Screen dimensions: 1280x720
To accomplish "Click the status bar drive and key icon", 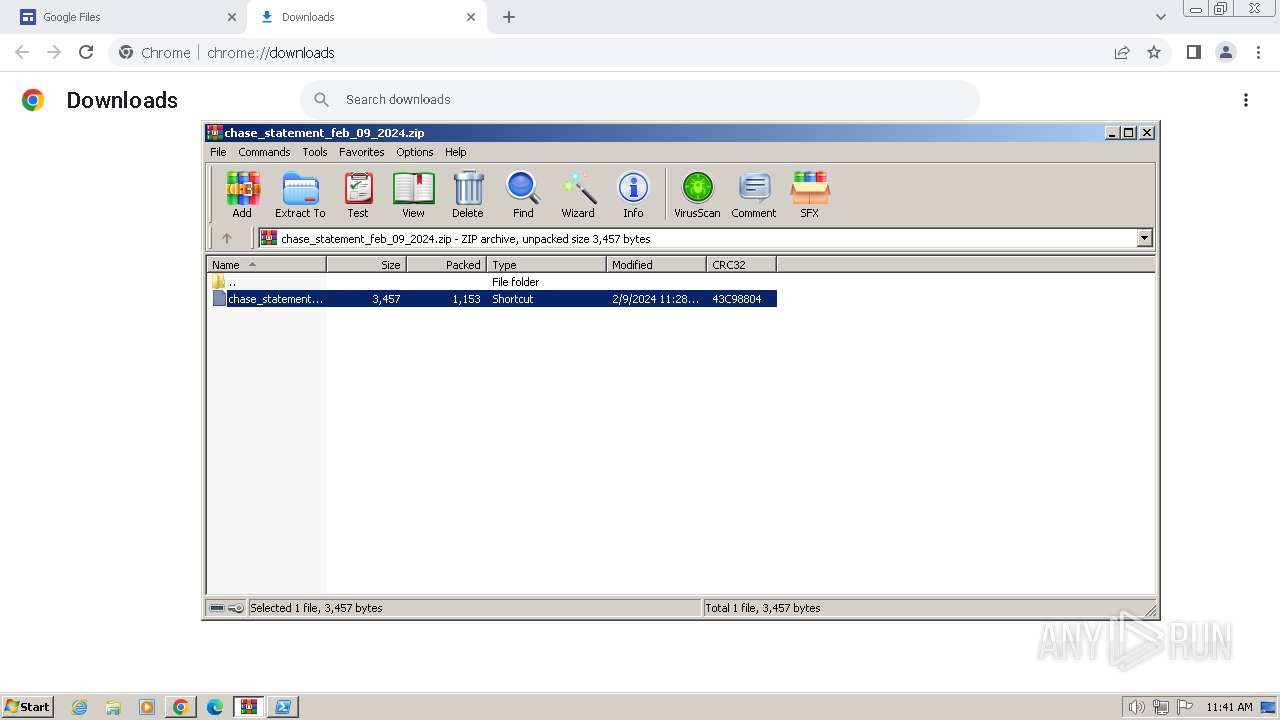I will [226, 608].
